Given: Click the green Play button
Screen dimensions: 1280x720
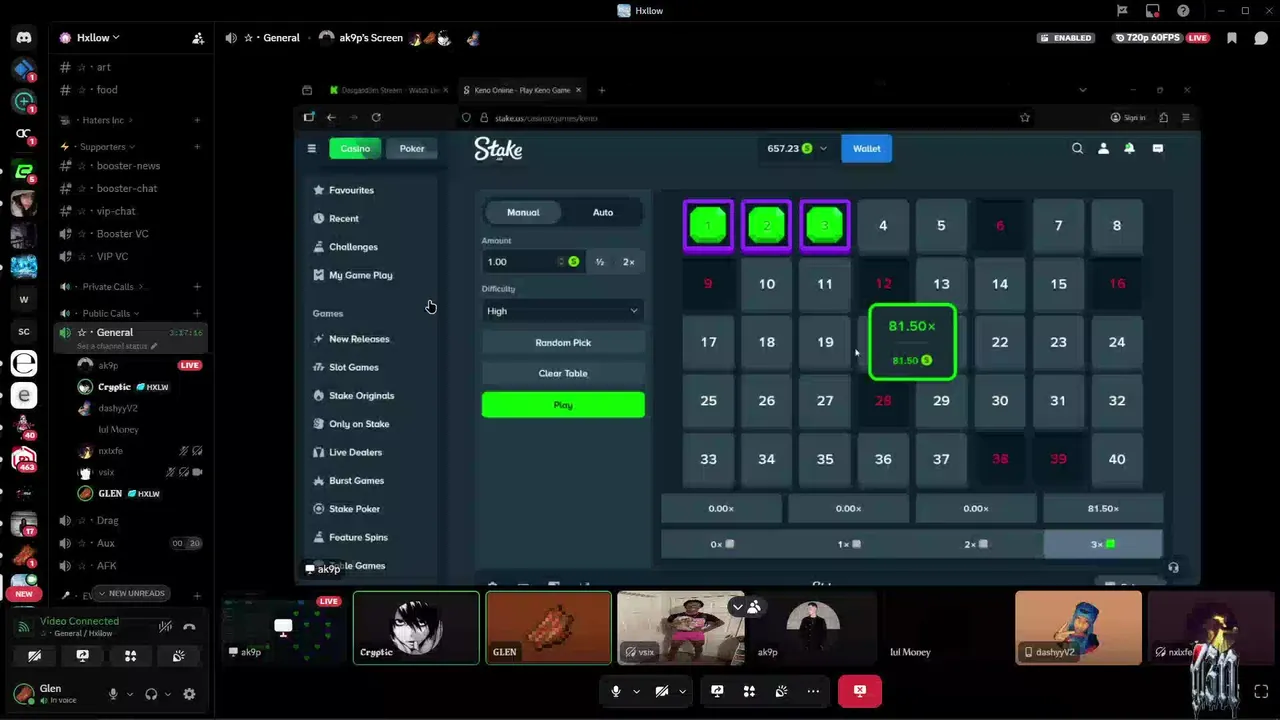Looking at the screenshot, I should (563, 405).
